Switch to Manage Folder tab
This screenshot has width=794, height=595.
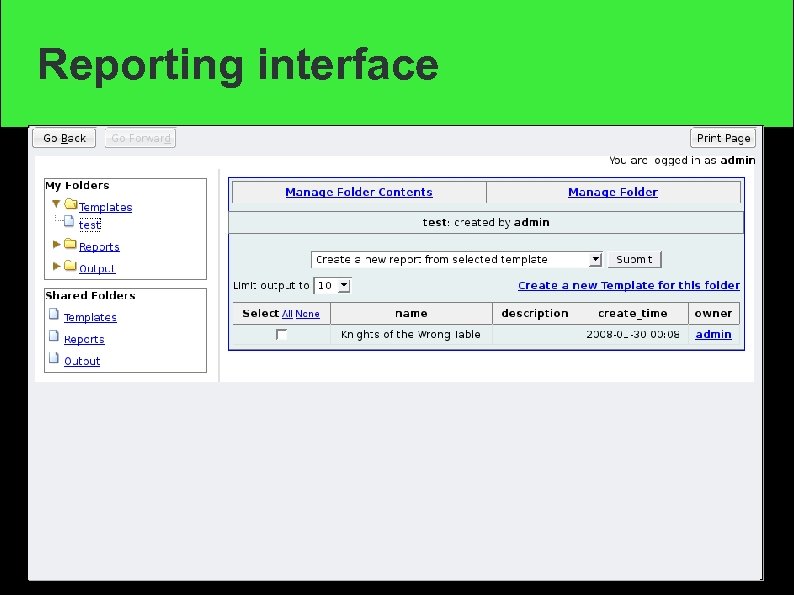(613, 192)
